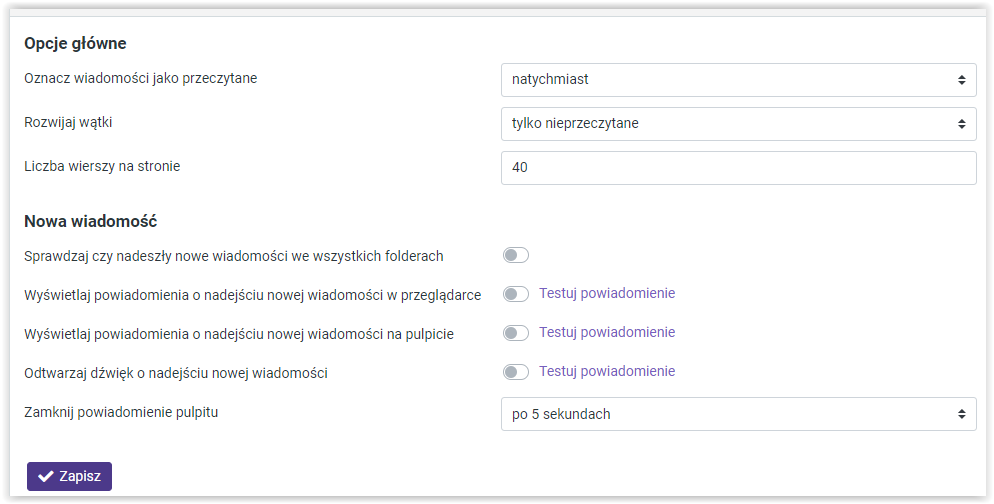The width and height of the screenshot is (994, 504).
Task: Test the new message sound notification
Action: click(x=607, y=371)
